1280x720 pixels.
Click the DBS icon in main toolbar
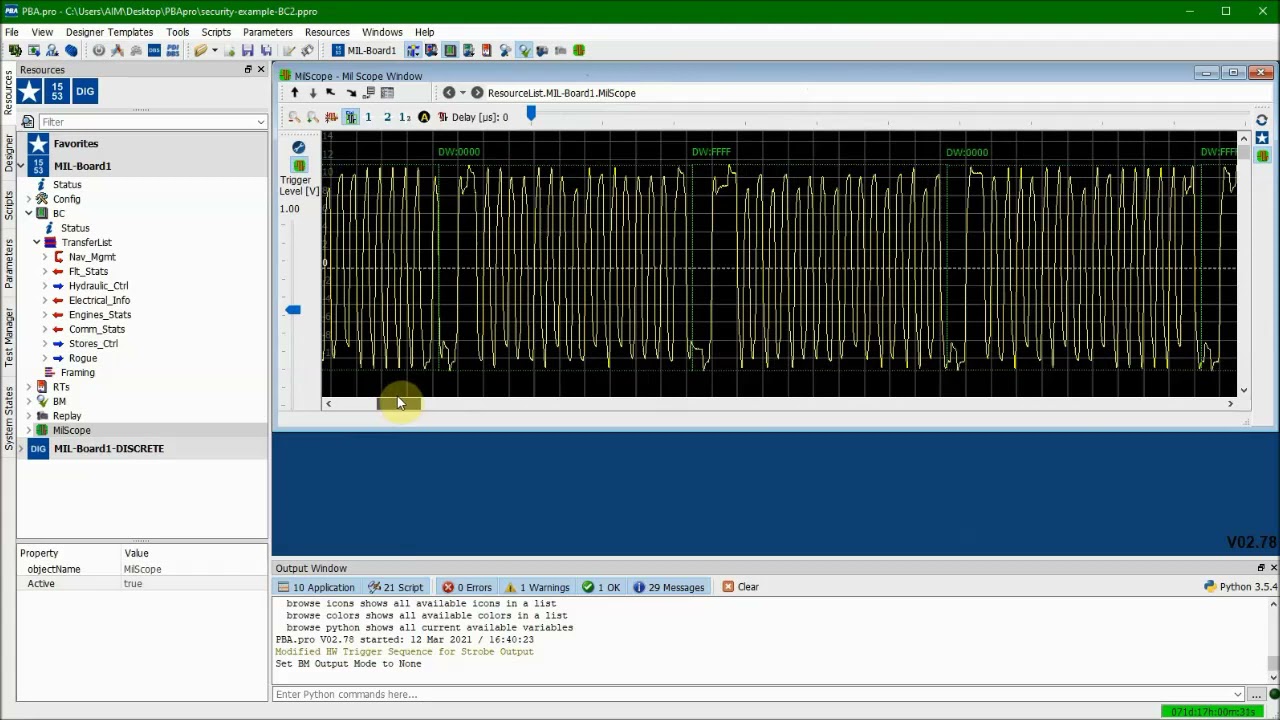[x=154, y=50]
